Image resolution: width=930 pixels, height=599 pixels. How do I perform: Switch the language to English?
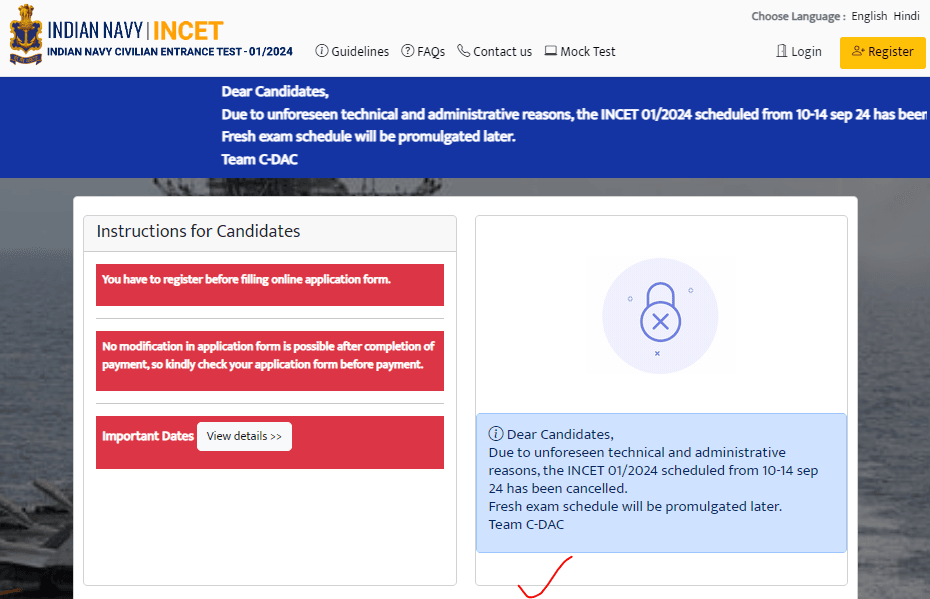click(869, 16)
